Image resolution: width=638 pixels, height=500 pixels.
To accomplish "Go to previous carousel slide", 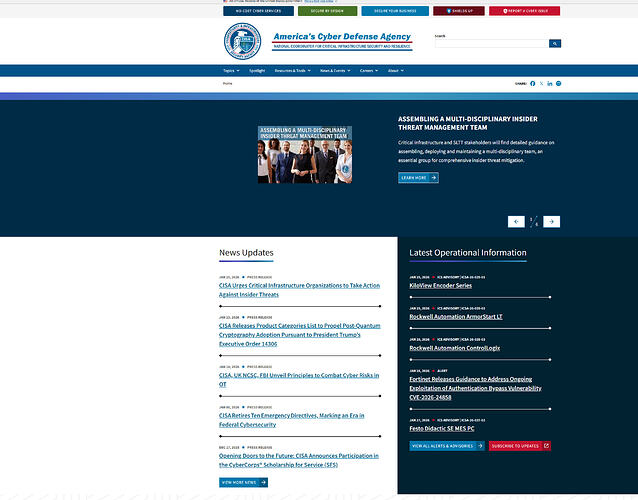I will [516, 221].
